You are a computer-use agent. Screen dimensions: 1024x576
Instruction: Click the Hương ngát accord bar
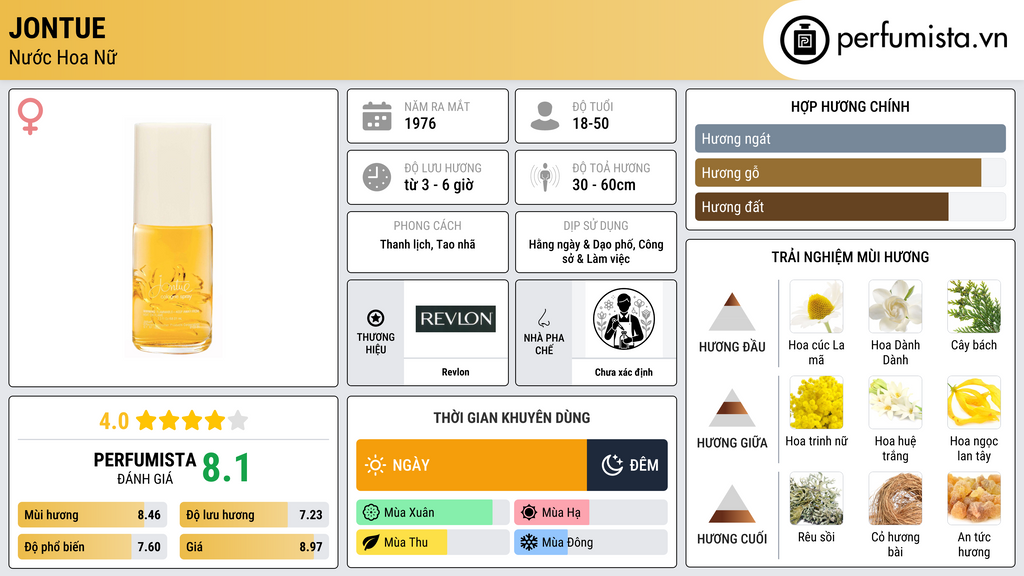pos(850,138)
